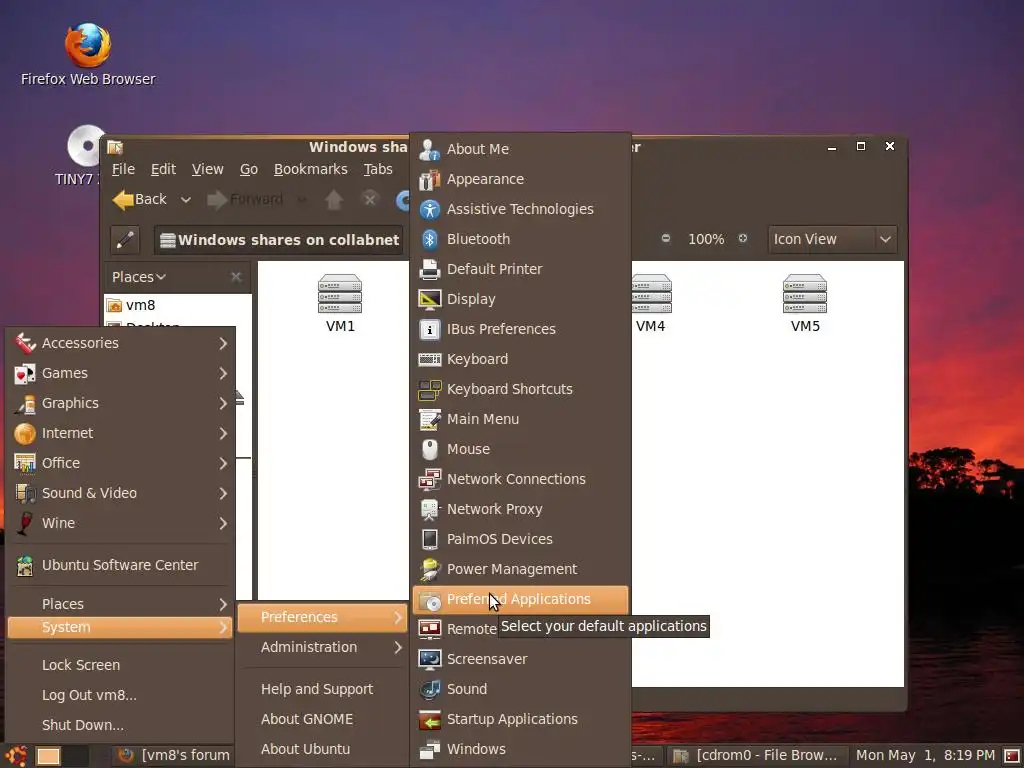Image resolution: width=1024 pixels, height=768 pixels.
Task: Toggle location edit pencil button
Action: 125,240
